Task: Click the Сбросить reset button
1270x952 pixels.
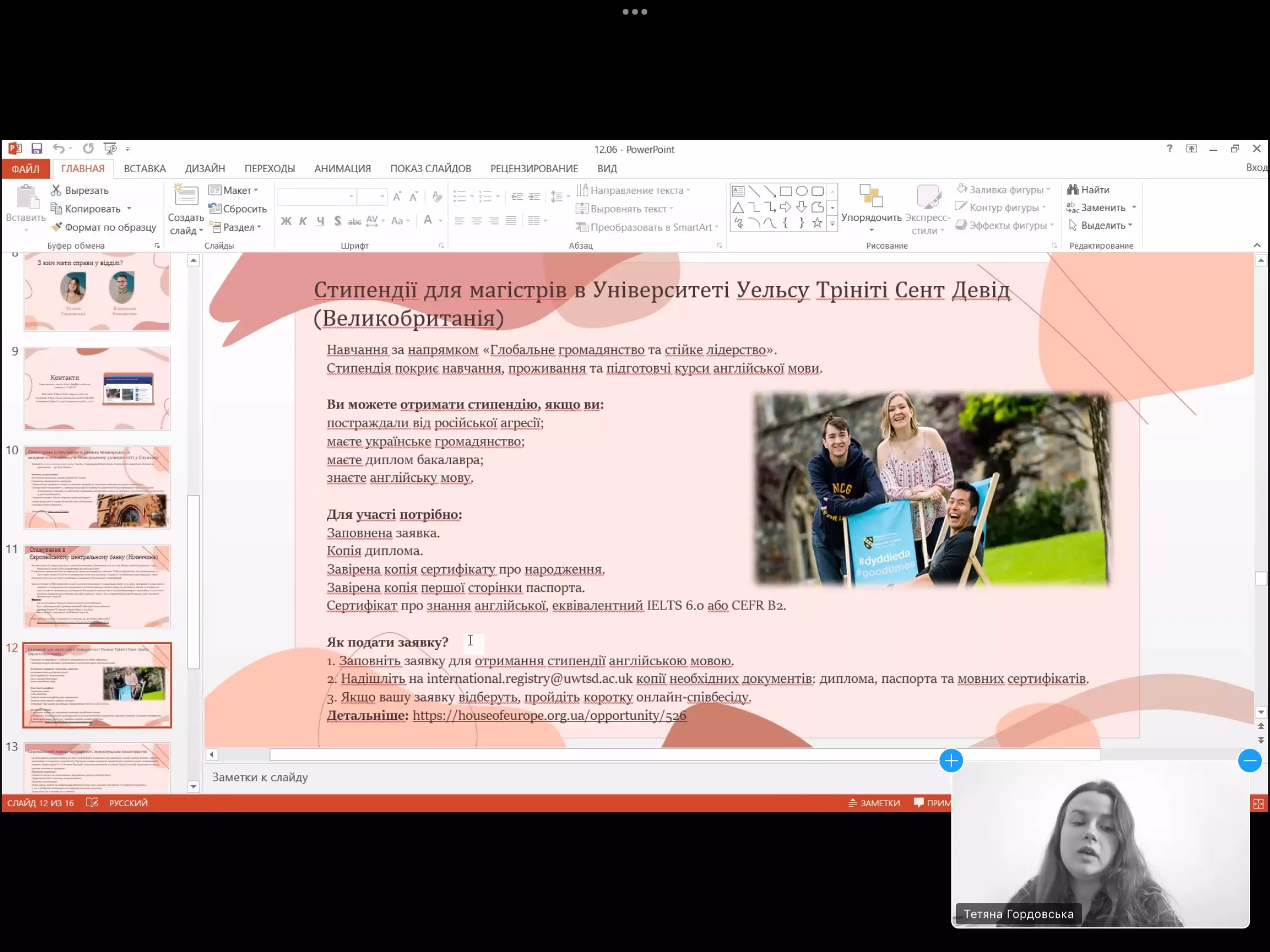Action: [238, 209]
